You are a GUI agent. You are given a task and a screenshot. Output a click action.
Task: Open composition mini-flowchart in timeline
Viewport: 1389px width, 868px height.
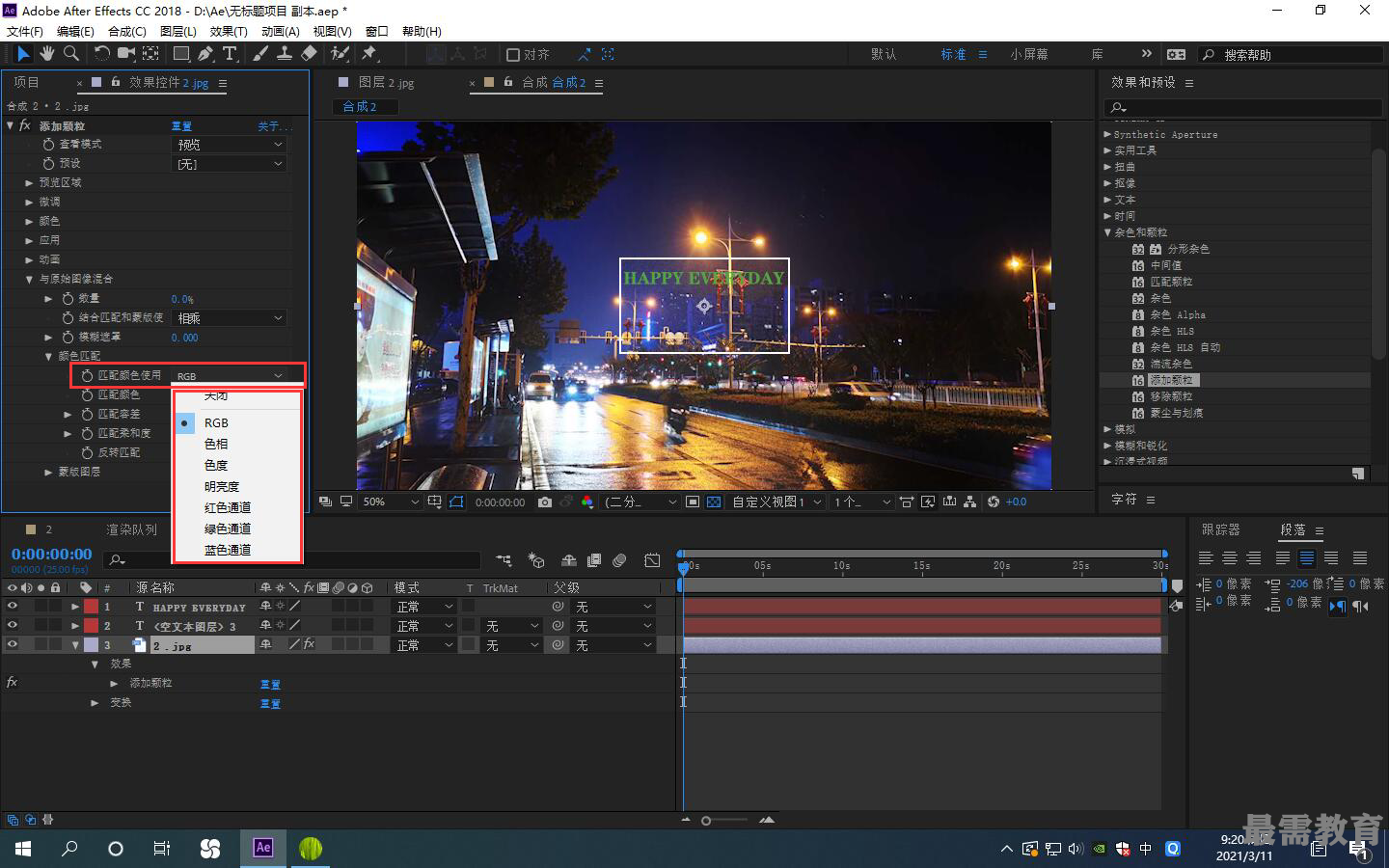pyautogui.click(x=504, y=560)
